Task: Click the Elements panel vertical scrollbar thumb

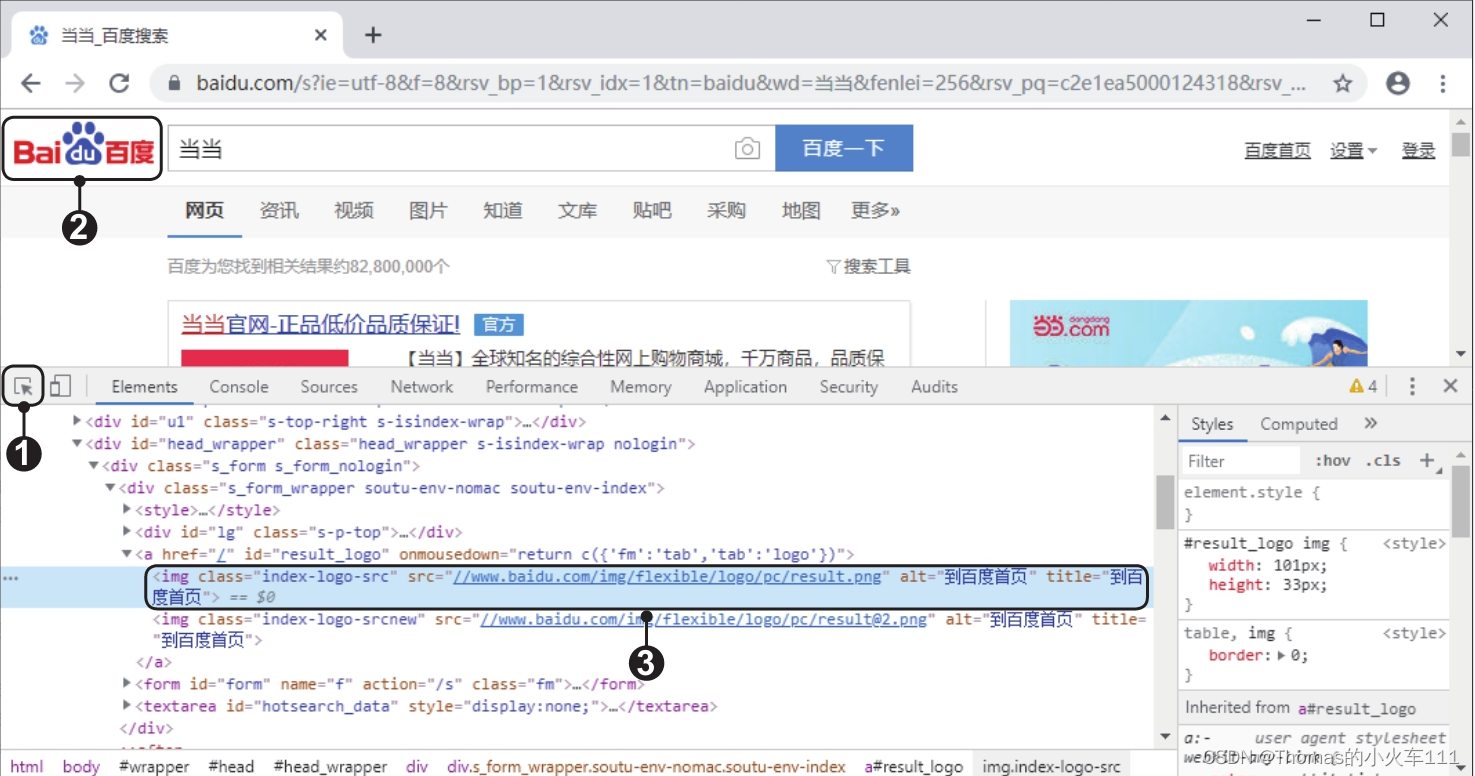Action: (x=1165, y=501)
